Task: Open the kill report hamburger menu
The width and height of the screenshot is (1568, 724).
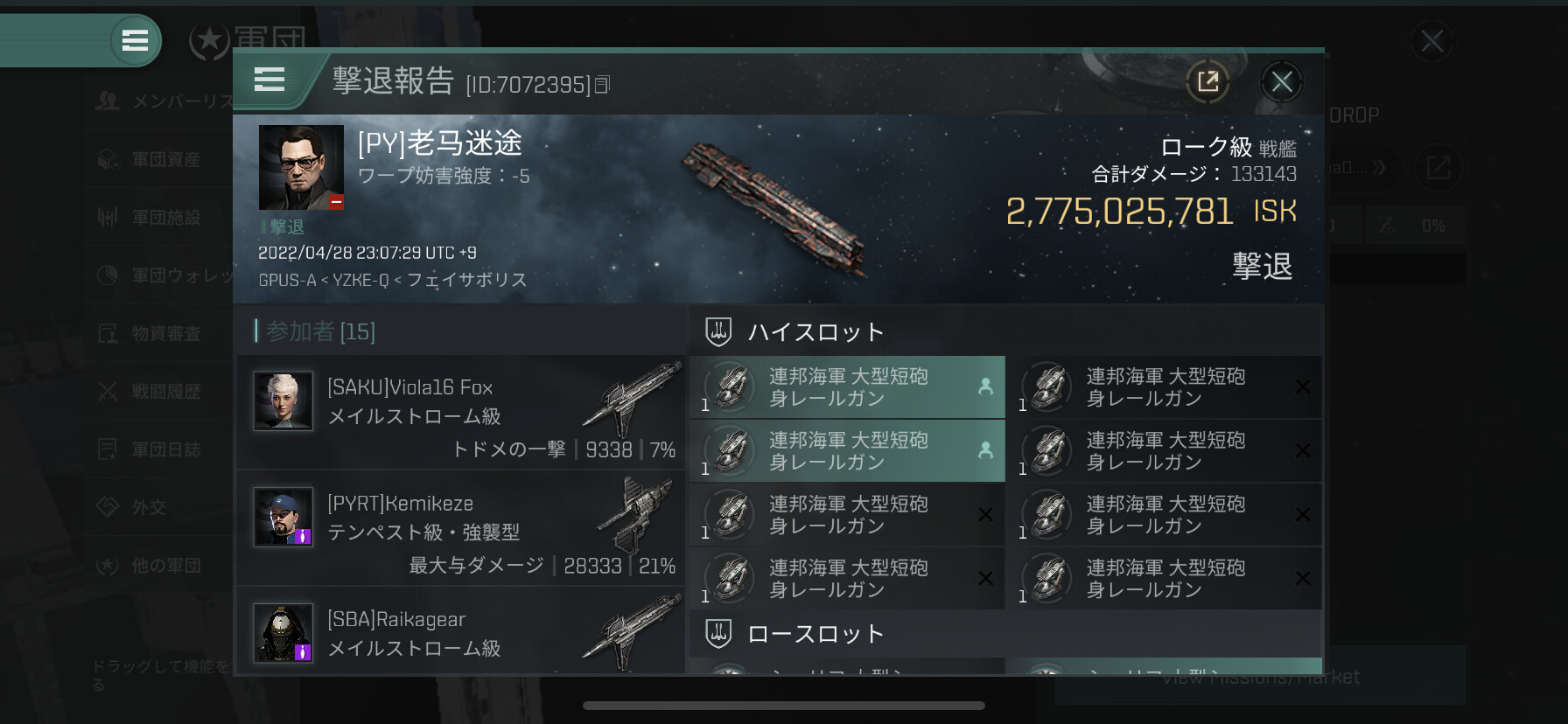Action: [x=269, y=80]
